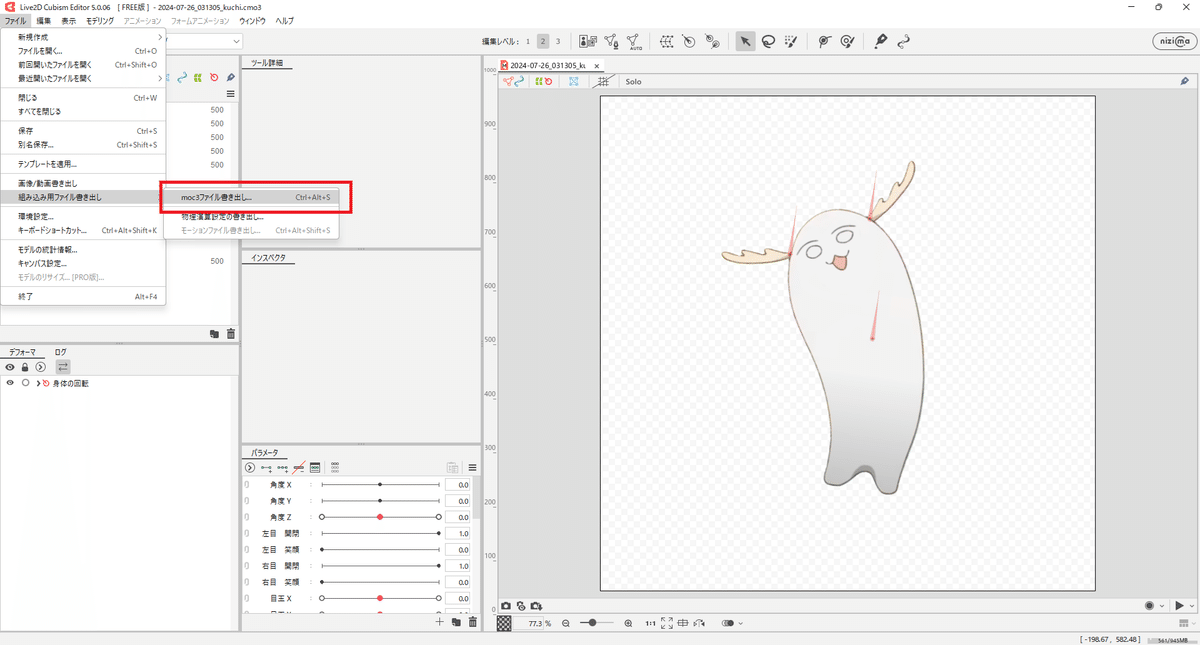Click テンプレートを適用 menu entry
Viewport: 1200px width, 645px height.
pos(84,164)
